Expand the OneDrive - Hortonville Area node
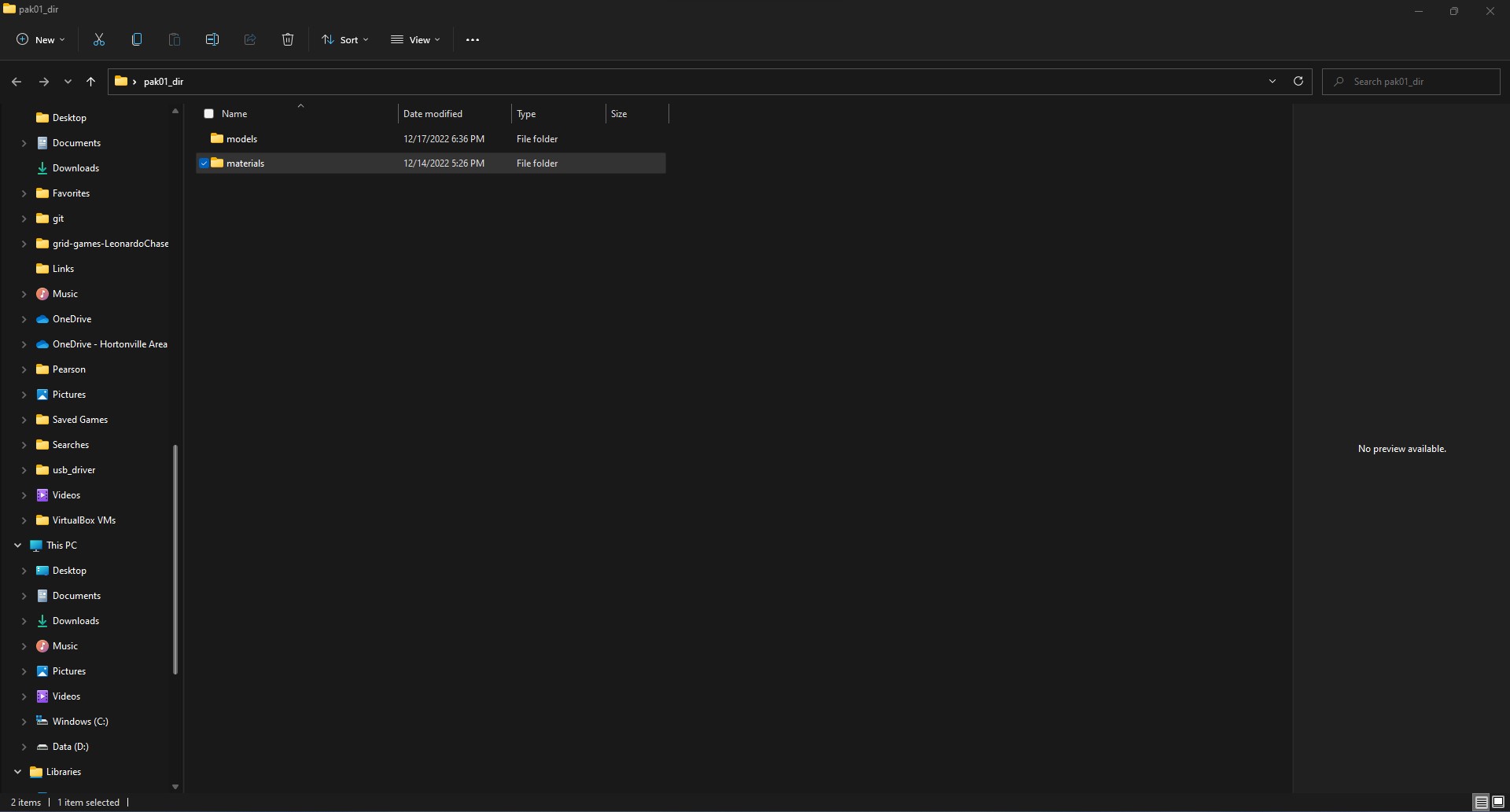 (x=24, y=344)
